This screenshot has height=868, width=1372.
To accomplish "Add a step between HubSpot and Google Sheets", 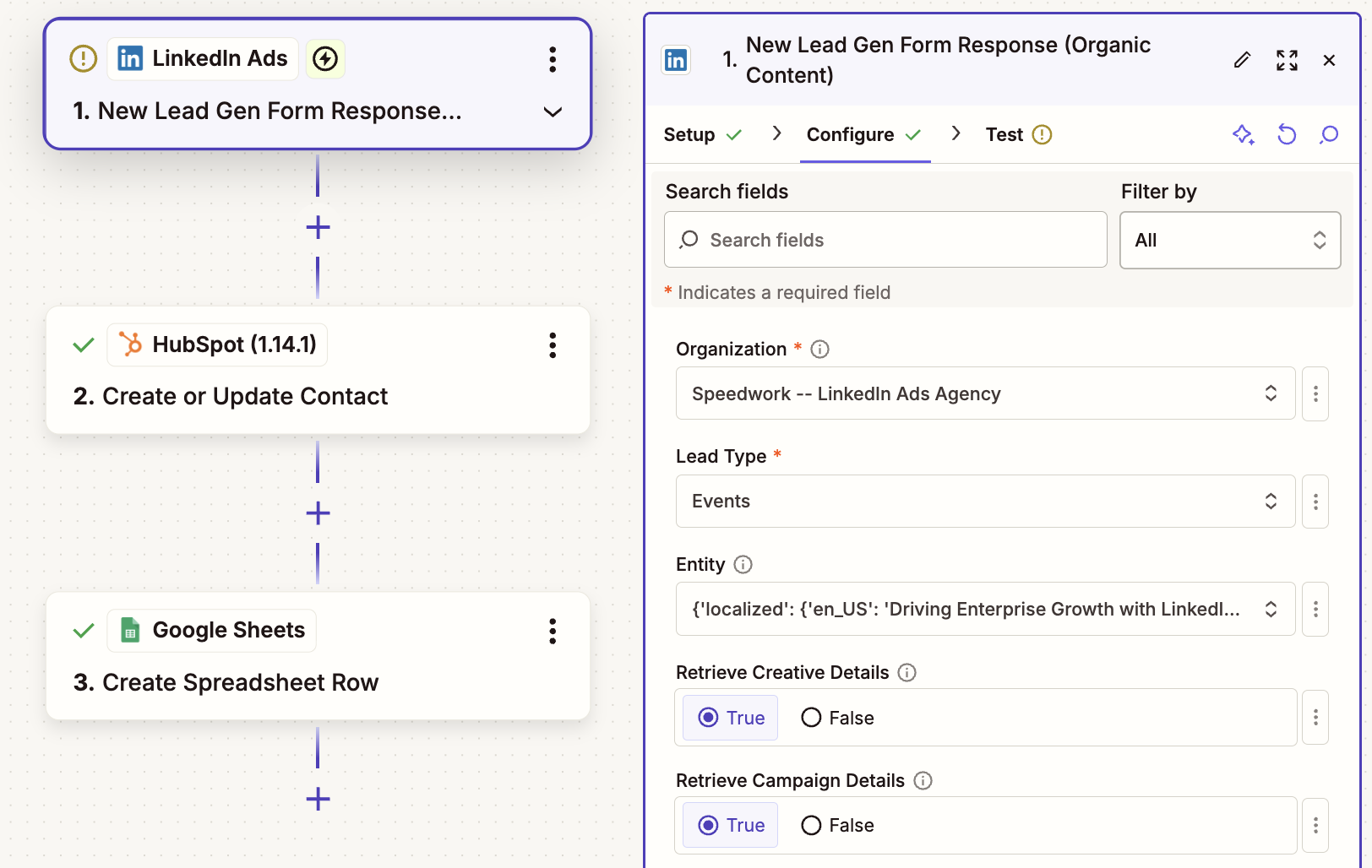I will (x=318, y=513).
